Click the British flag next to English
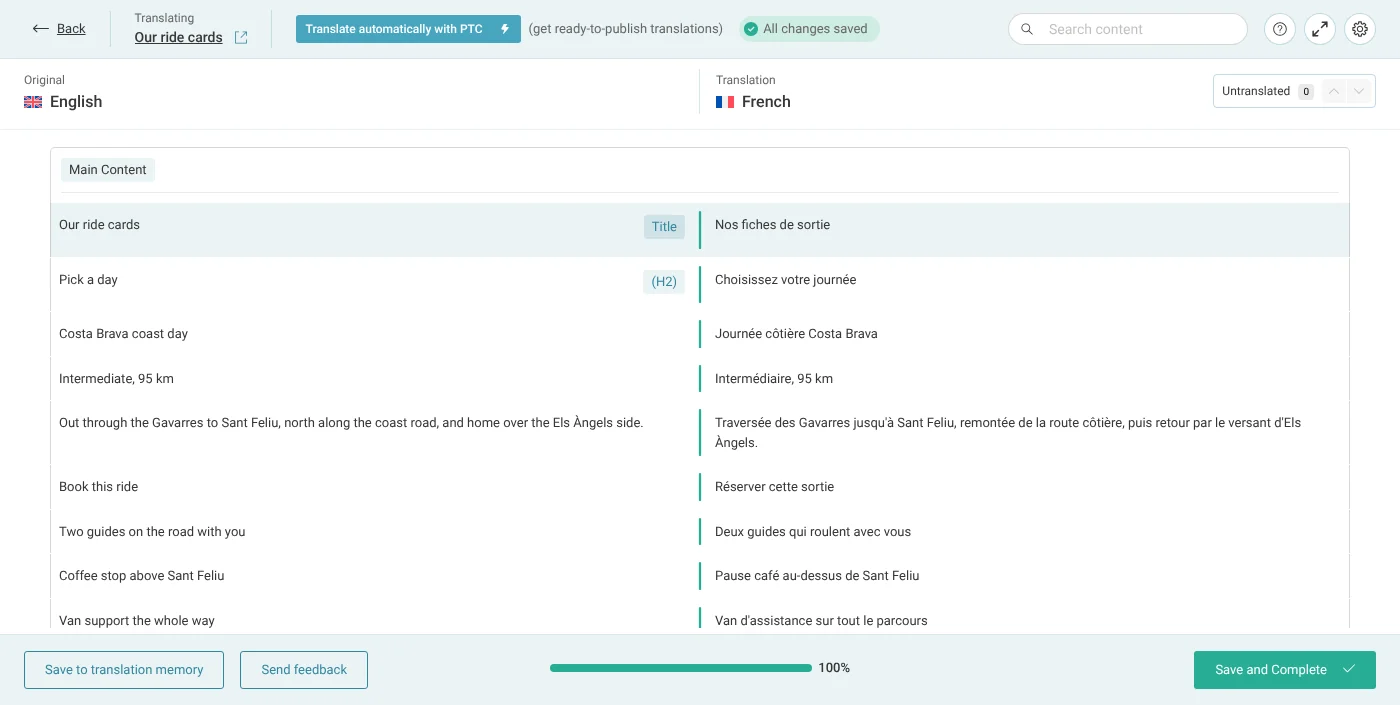Viewport: 1400px width, 705px height. click(x=33, y=102)
